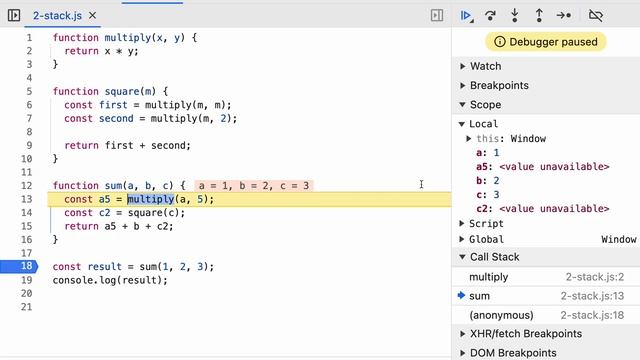Click 'function multiply(x, y)' declaration

(x=124, y=38)
